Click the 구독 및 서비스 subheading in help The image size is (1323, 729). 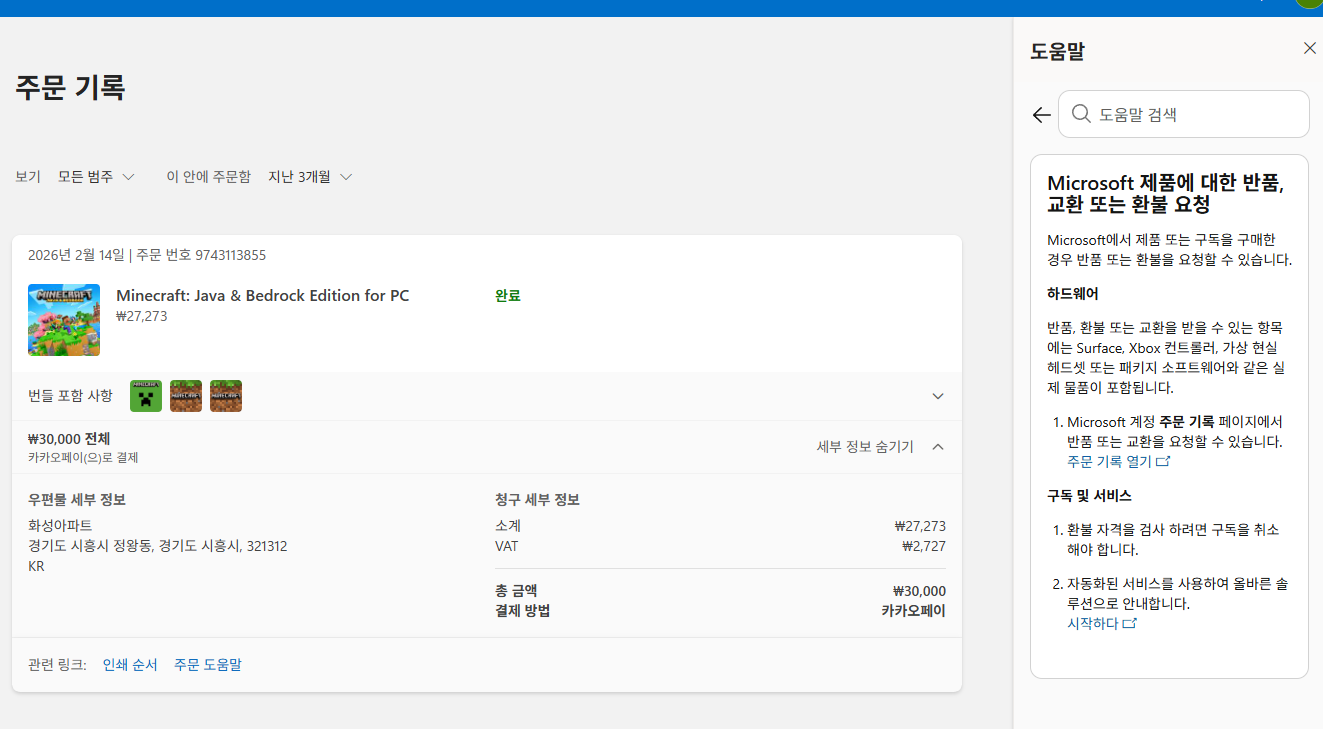pyautogui.click(x=1089, y=496)
